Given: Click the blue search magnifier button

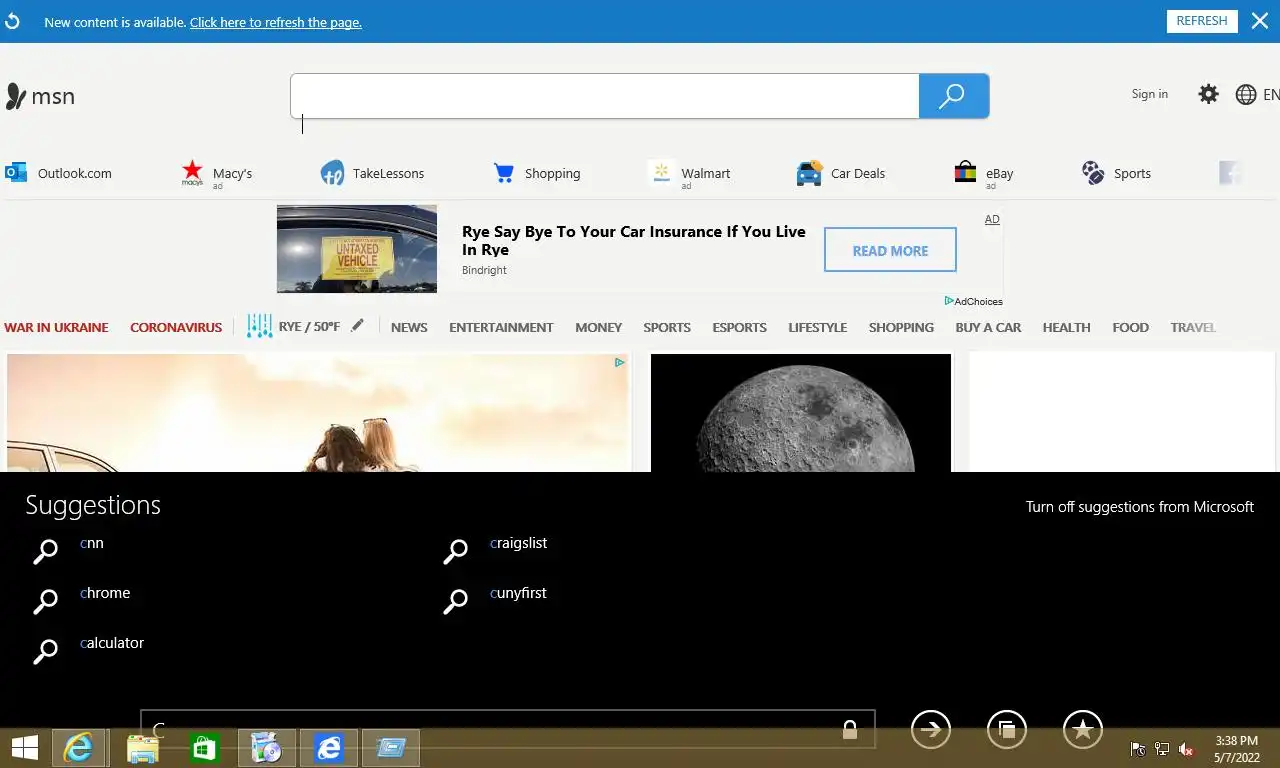Looking at the screenshot, I should (953, 96).
